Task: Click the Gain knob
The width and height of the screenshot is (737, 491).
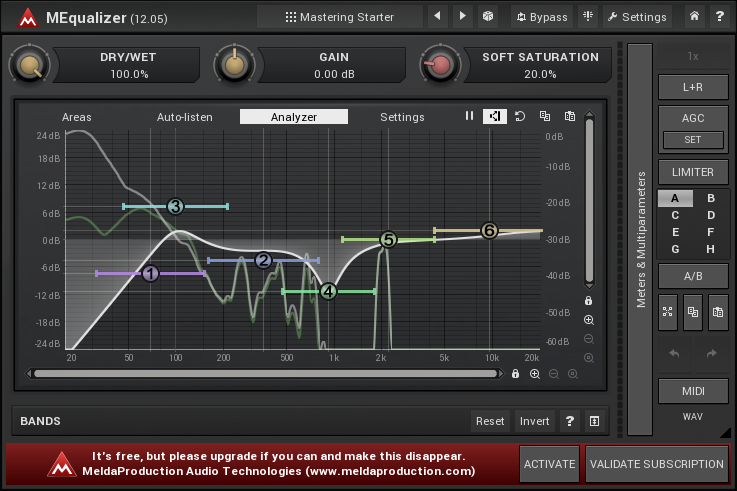Action: tap(234, 65)
